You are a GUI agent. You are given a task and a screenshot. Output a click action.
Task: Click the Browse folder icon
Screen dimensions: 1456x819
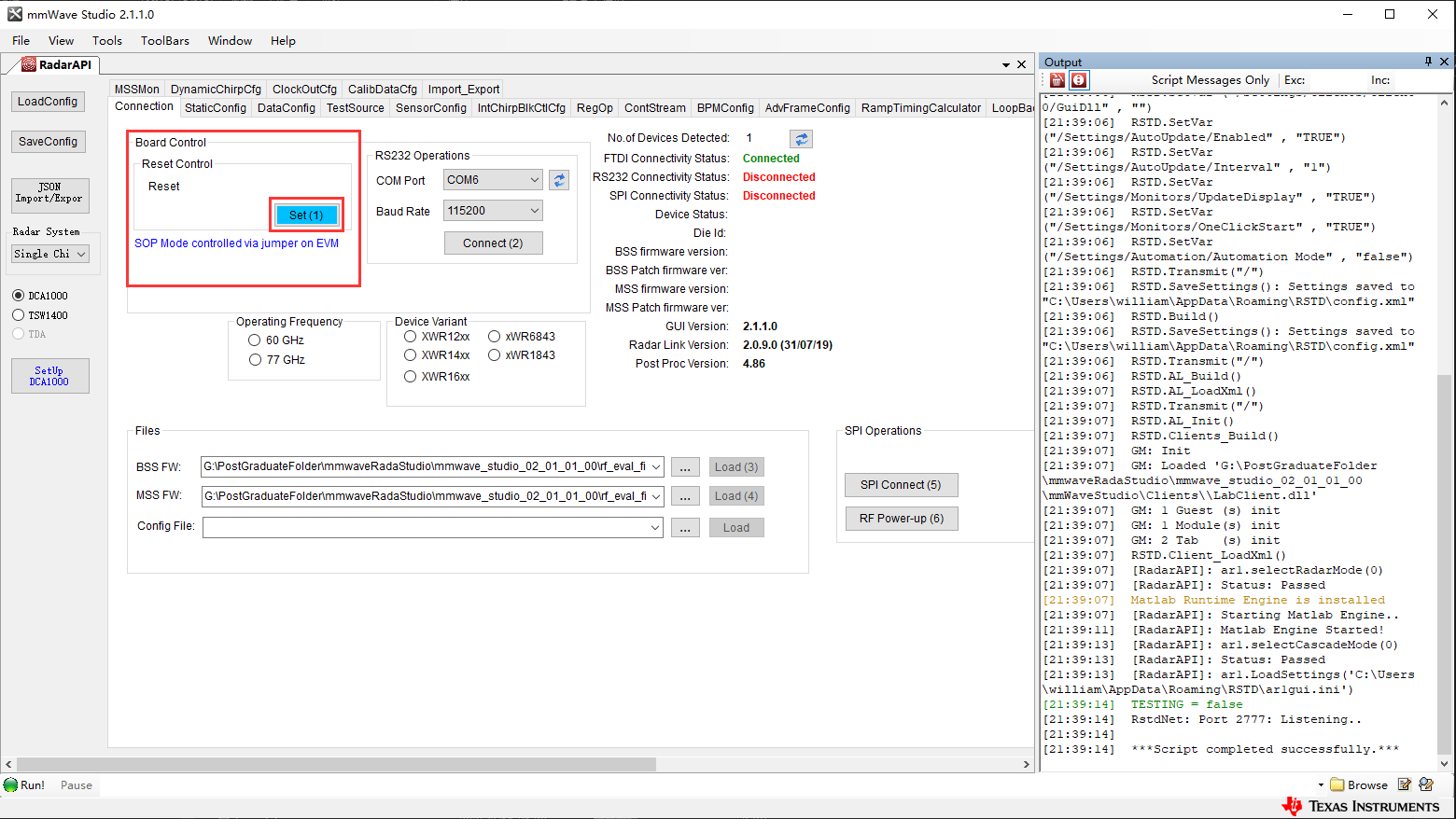[1337, 784]
